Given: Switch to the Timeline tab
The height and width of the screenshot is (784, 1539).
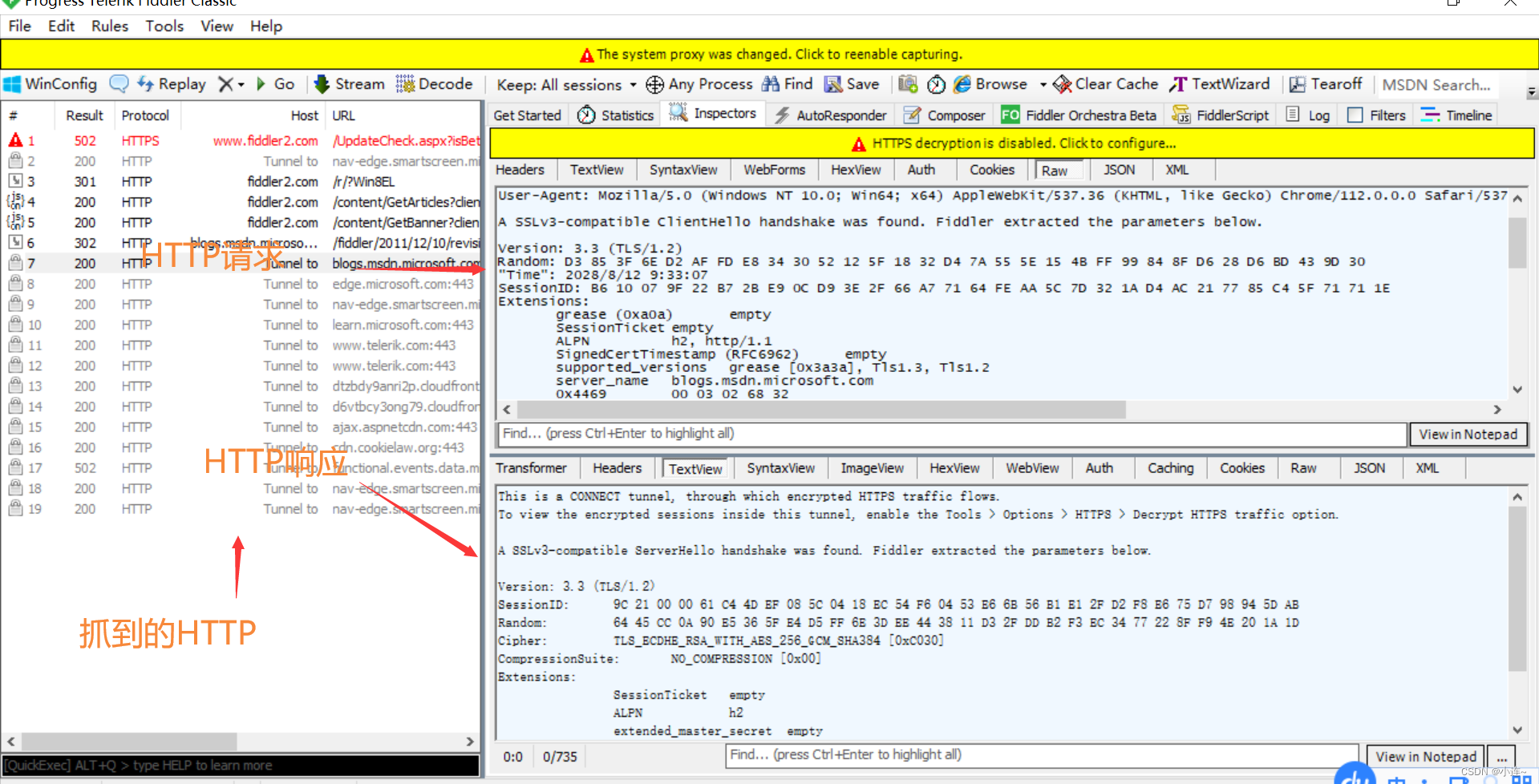Looking at the screenshot, I should click(x=1456, y=115).
